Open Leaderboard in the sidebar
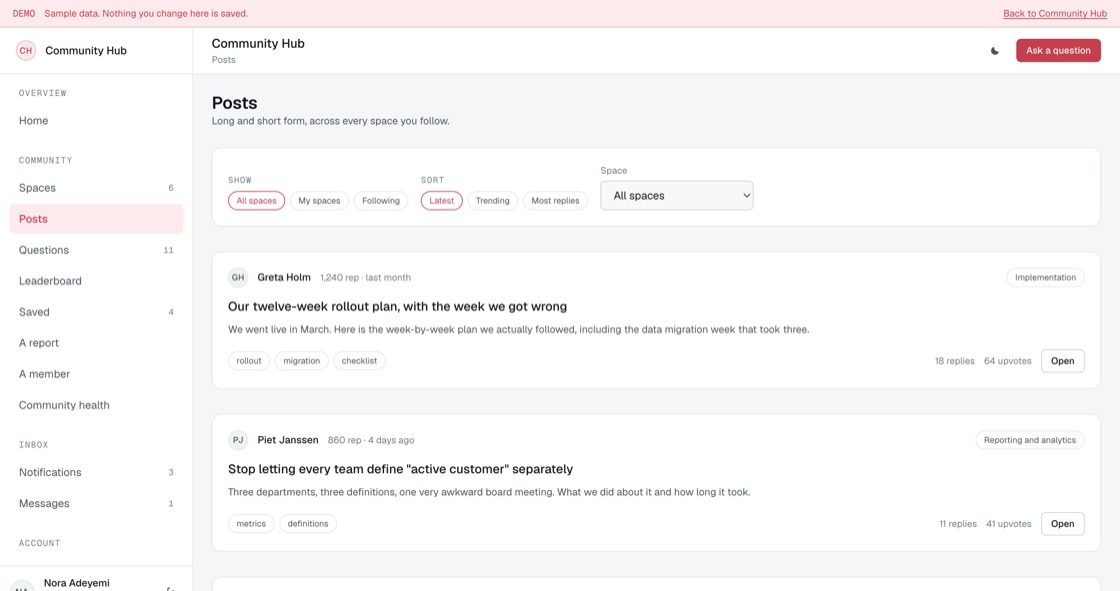This screenshot has width=1120, height=591. 96,281
